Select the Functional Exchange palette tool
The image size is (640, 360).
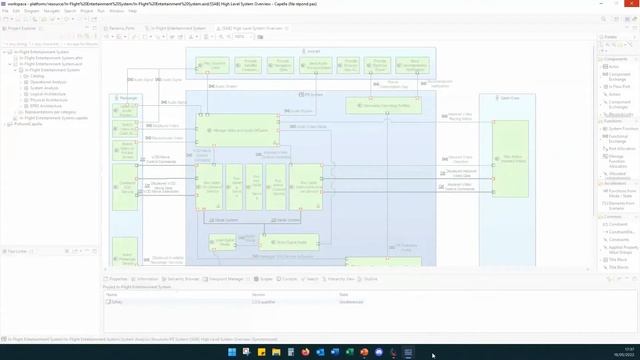click(x=615, y=139)
